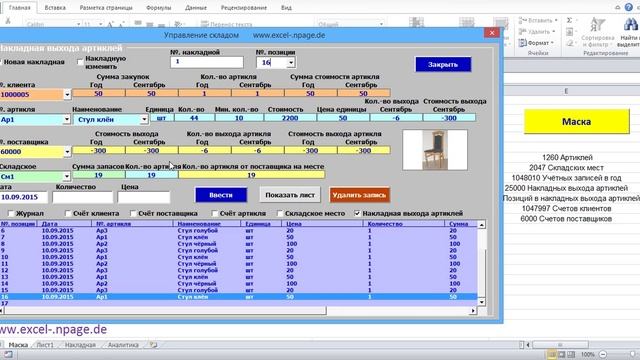Image resolution: width=640 pixels, height=360 pixels.
Task: Click the Количество input field
Action: tap(82, 197)
